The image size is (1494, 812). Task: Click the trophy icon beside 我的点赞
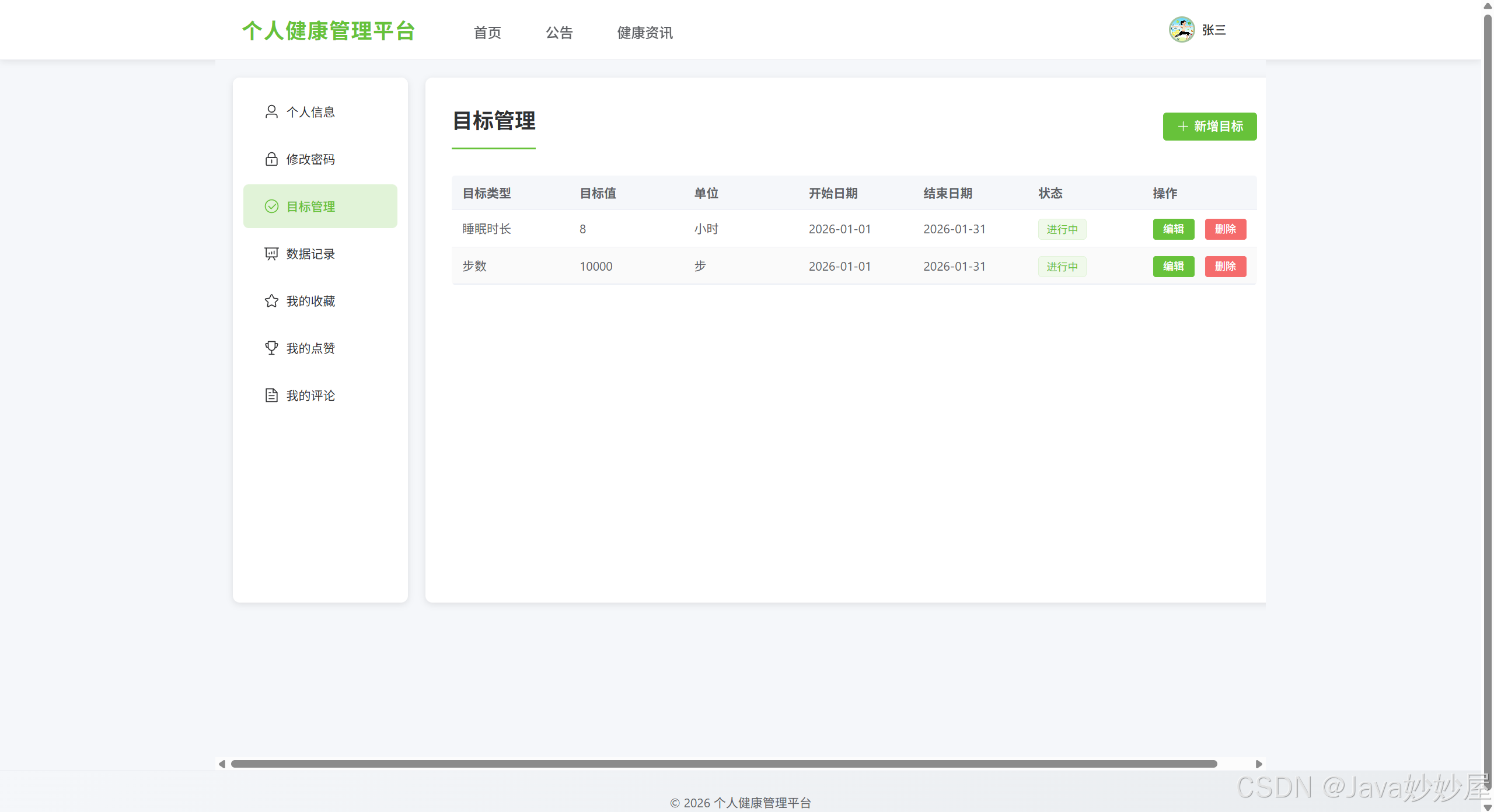pyautogui.click(x=271, y=348)
